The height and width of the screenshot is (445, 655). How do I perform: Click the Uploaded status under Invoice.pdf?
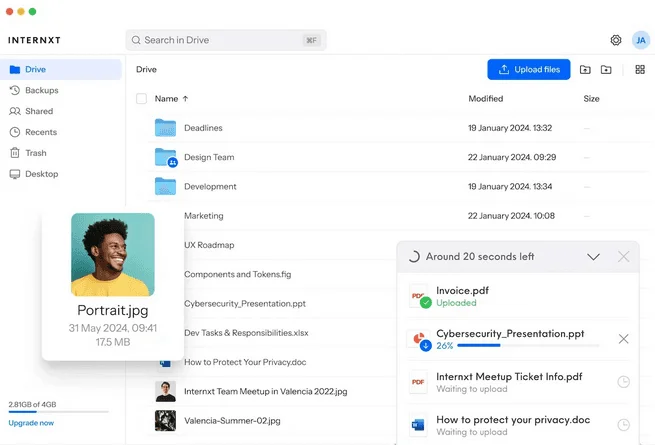(456, 303)
